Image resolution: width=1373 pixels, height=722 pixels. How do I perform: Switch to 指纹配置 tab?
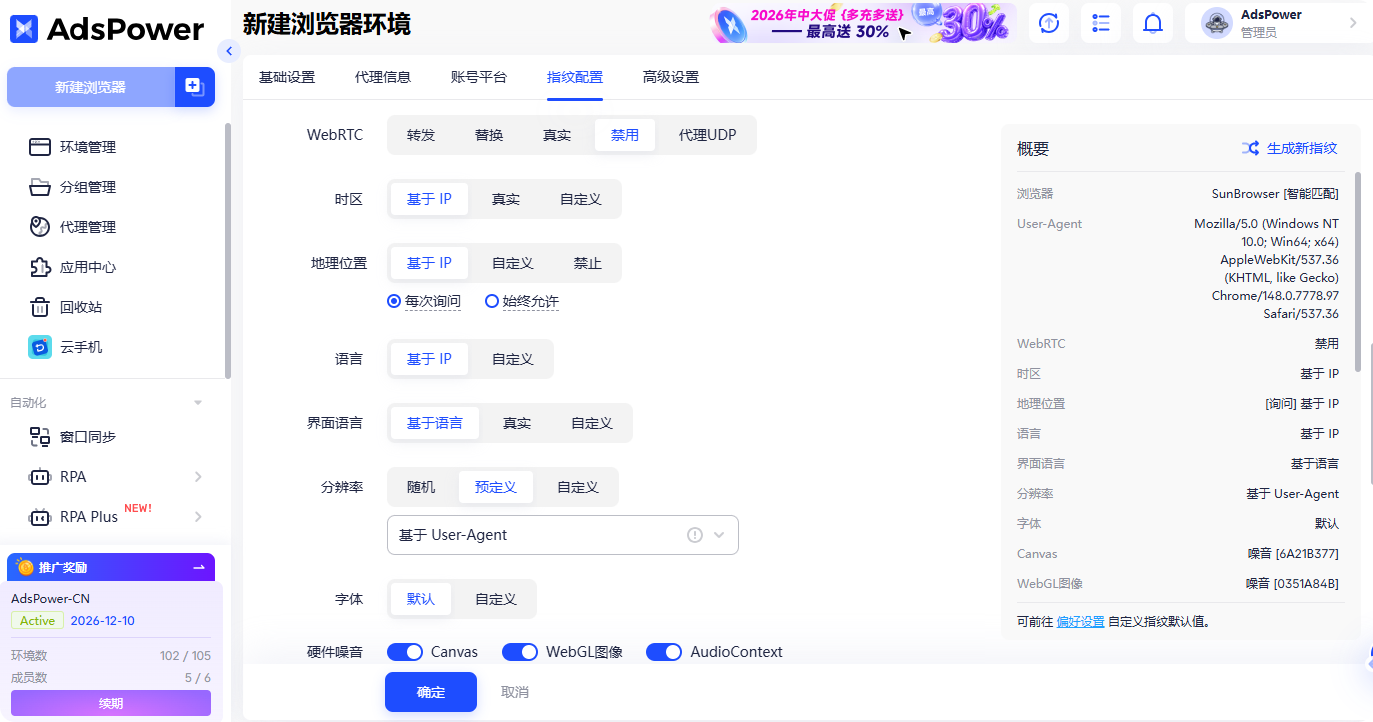tap(575, 77)
